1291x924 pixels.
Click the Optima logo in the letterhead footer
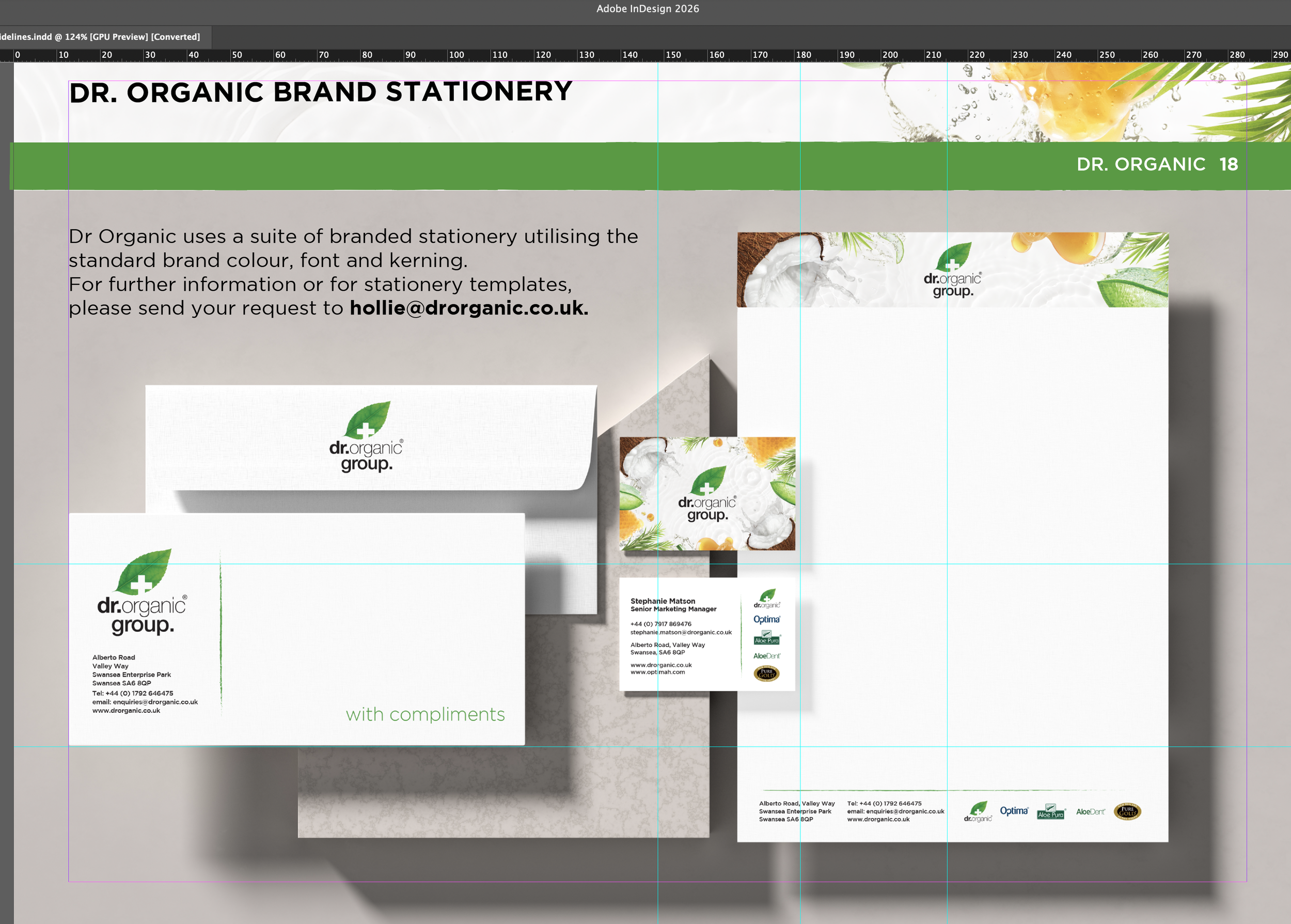tap(1014, 811)
